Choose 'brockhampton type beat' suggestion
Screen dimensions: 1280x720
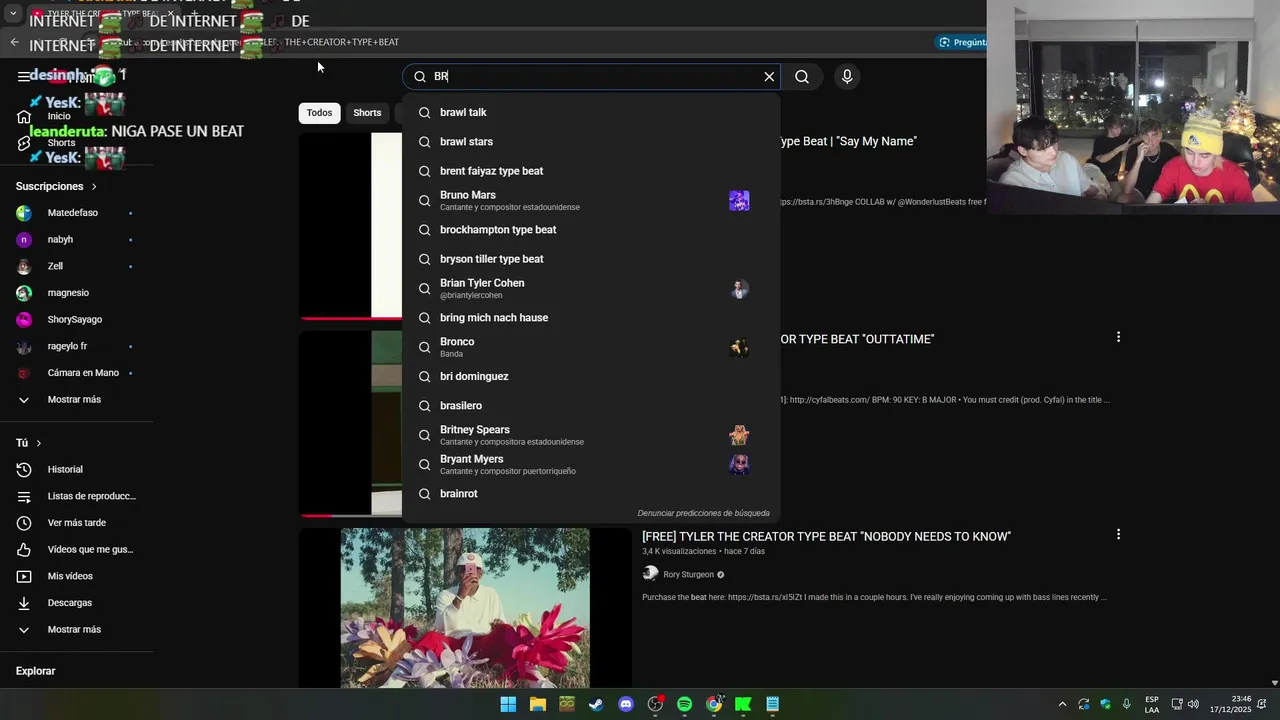(x=591, y=230)
